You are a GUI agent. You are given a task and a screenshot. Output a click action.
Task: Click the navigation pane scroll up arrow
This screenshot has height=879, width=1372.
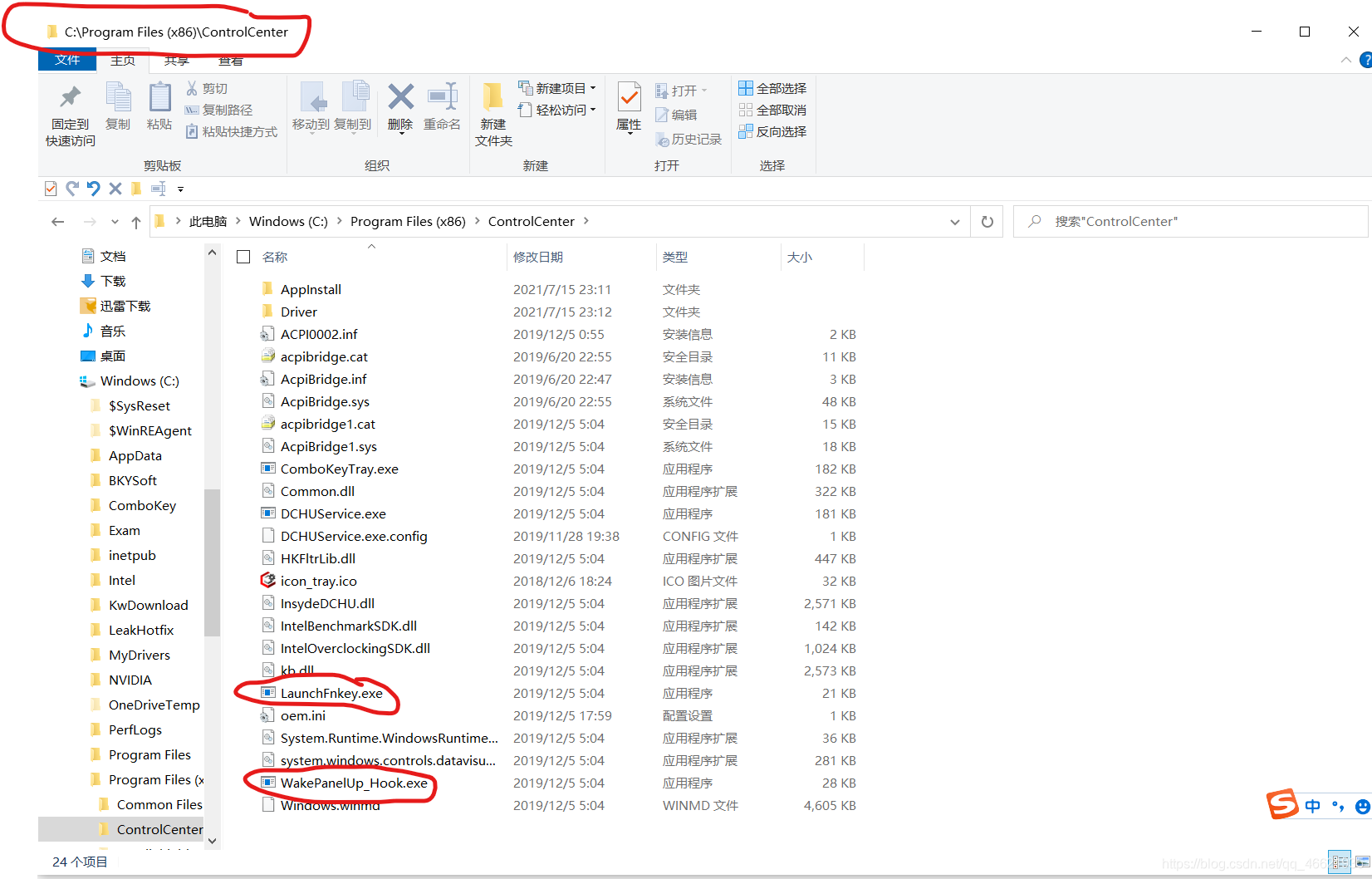(212, 253)
